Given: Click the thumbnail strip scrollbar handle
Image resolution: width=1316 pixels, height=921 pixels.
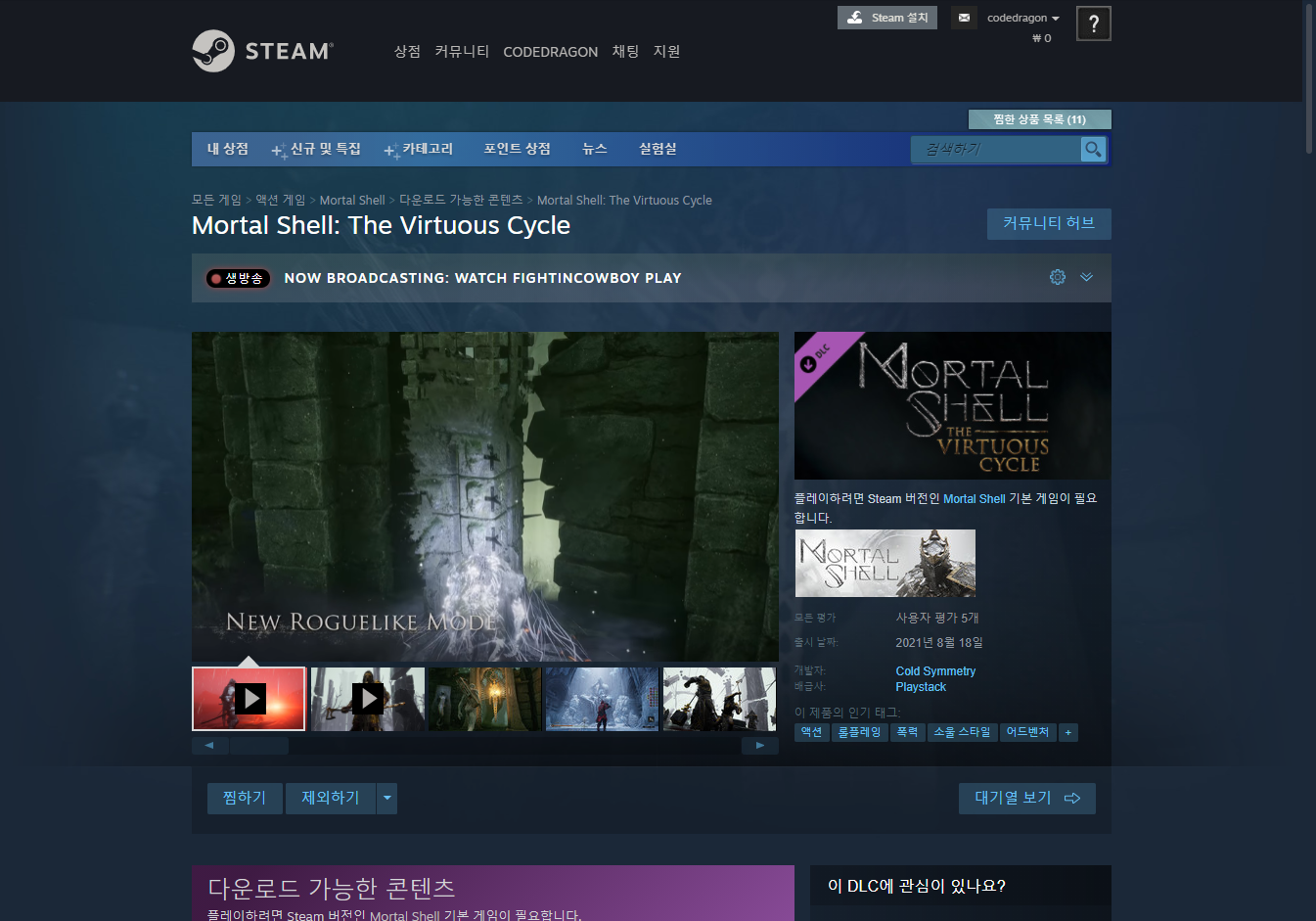Looking at the screenshot, I should (x=259, y=746).
